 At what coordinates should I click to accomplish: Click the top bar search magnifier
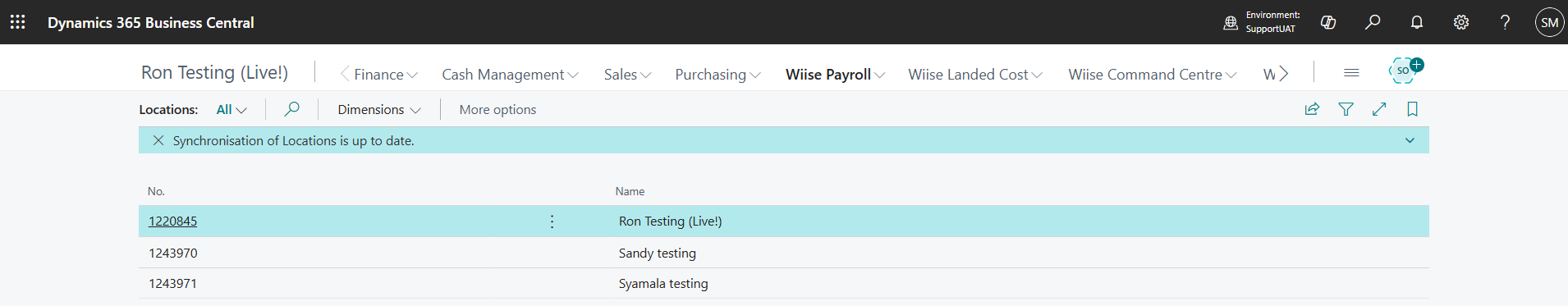tap(1373, 22)
